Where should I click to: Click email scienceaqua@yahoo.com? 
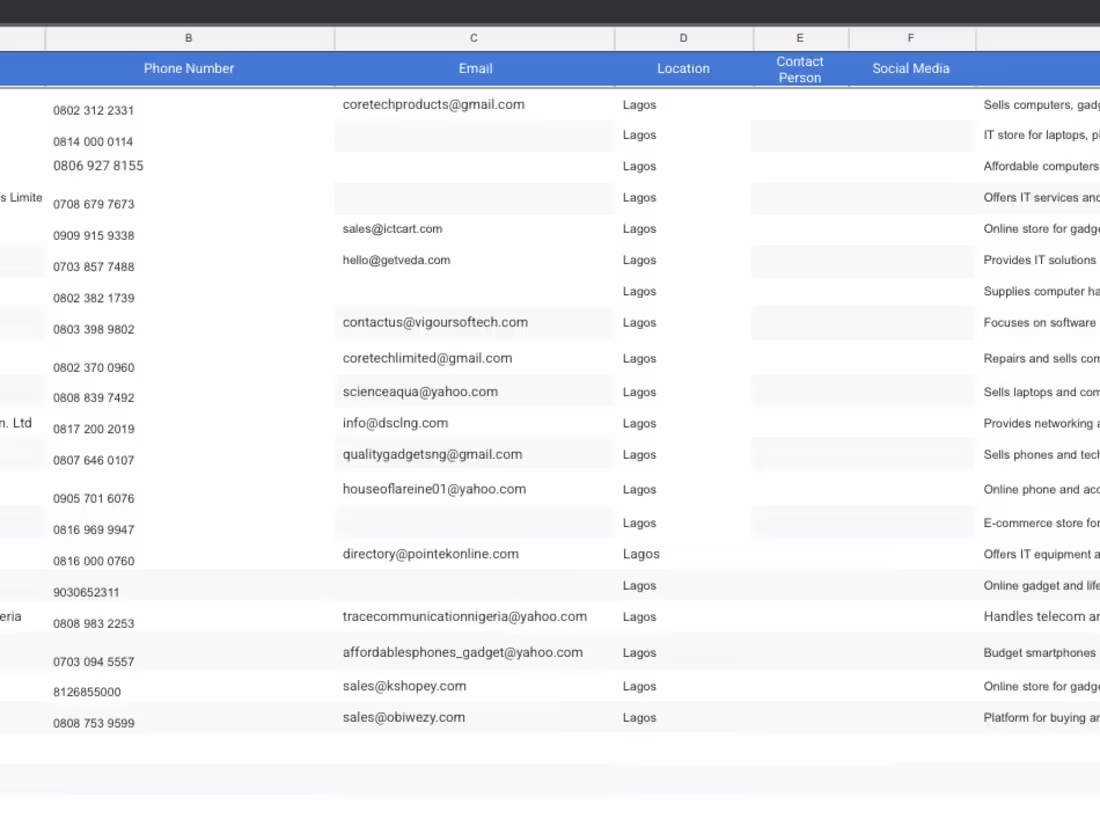pos(420,392)
